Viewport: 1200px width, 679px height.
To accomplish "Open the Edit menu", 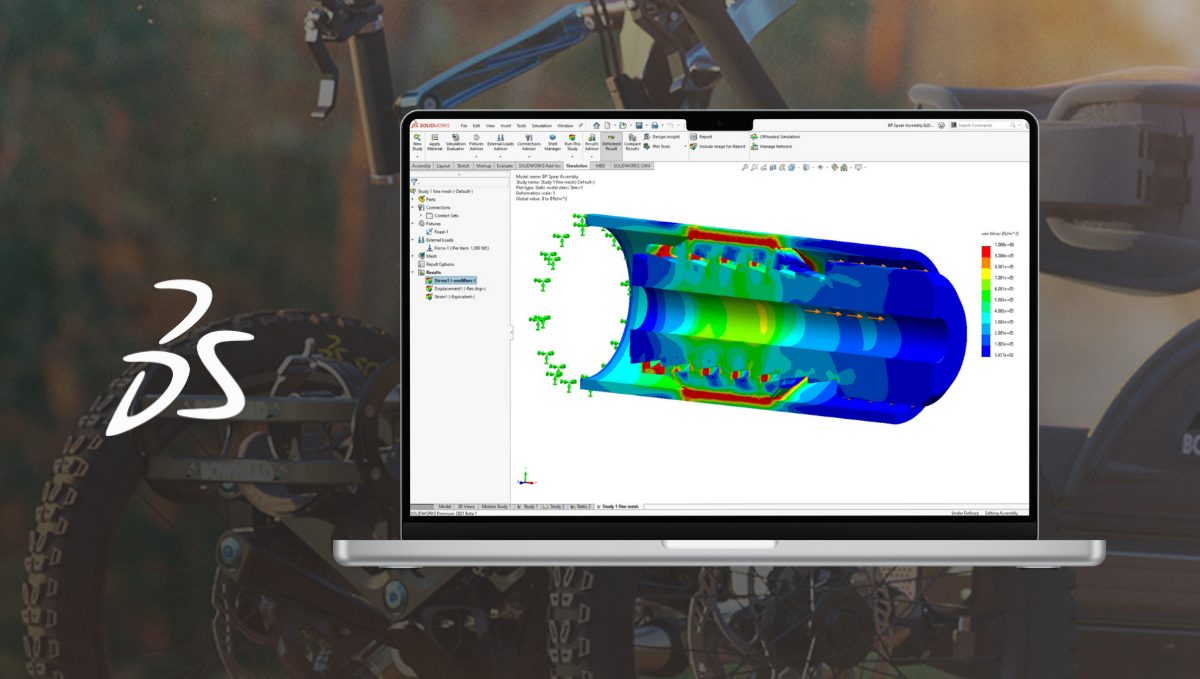I will click(x=476, y=126).
